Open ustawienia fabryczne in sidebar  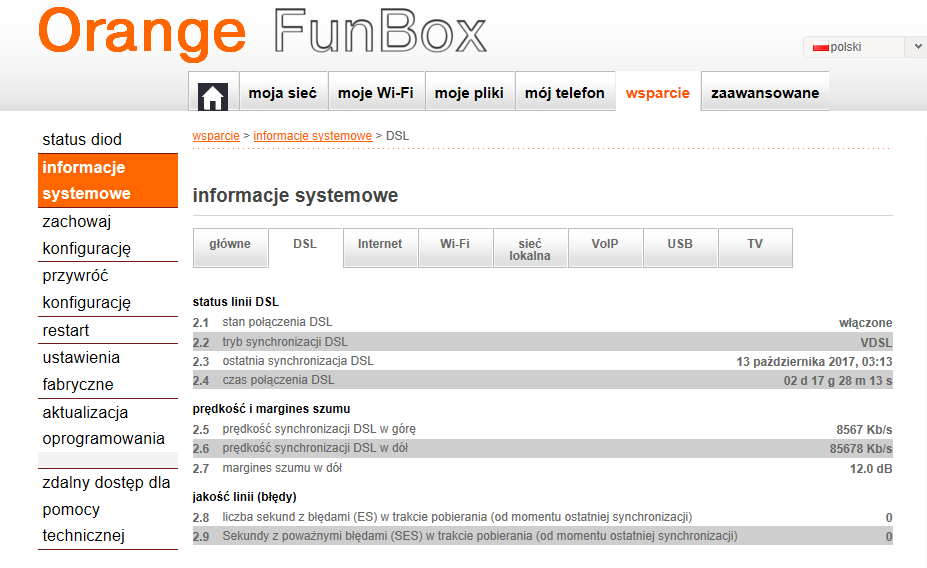[x=108, y=371]
